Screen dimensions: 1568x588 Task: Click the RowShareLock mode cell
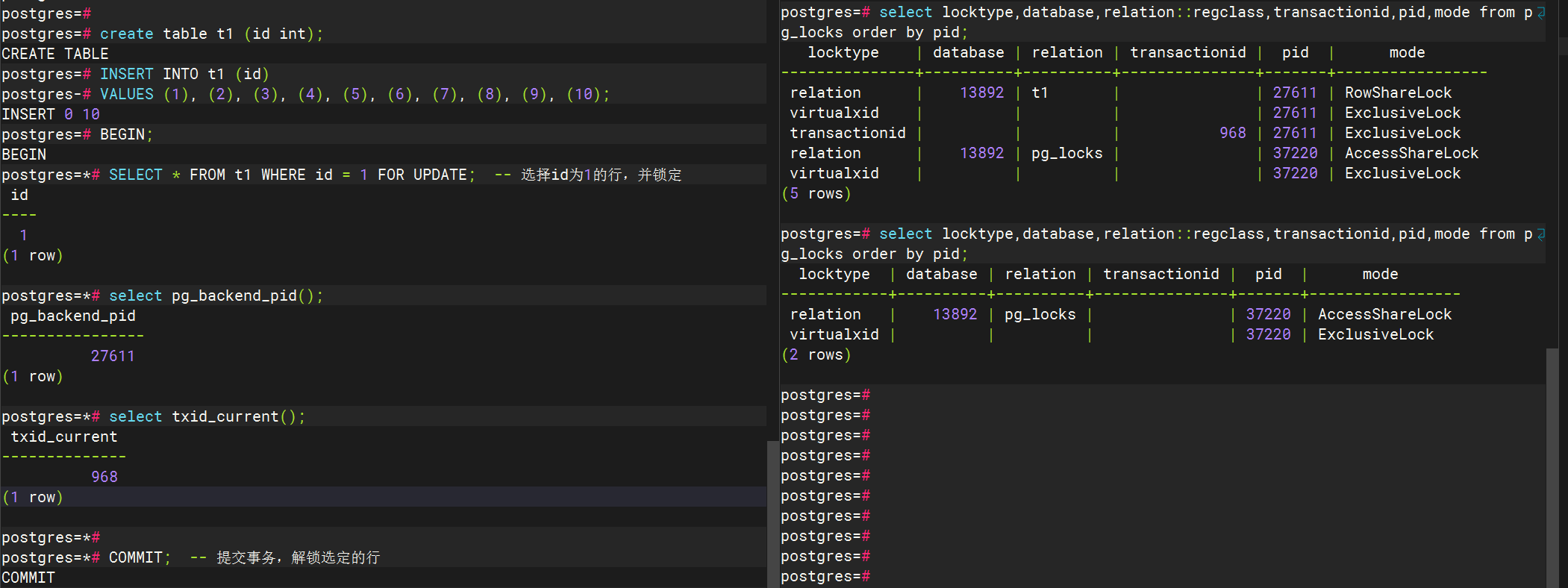pyautogui.click(x=1398, y=93)
